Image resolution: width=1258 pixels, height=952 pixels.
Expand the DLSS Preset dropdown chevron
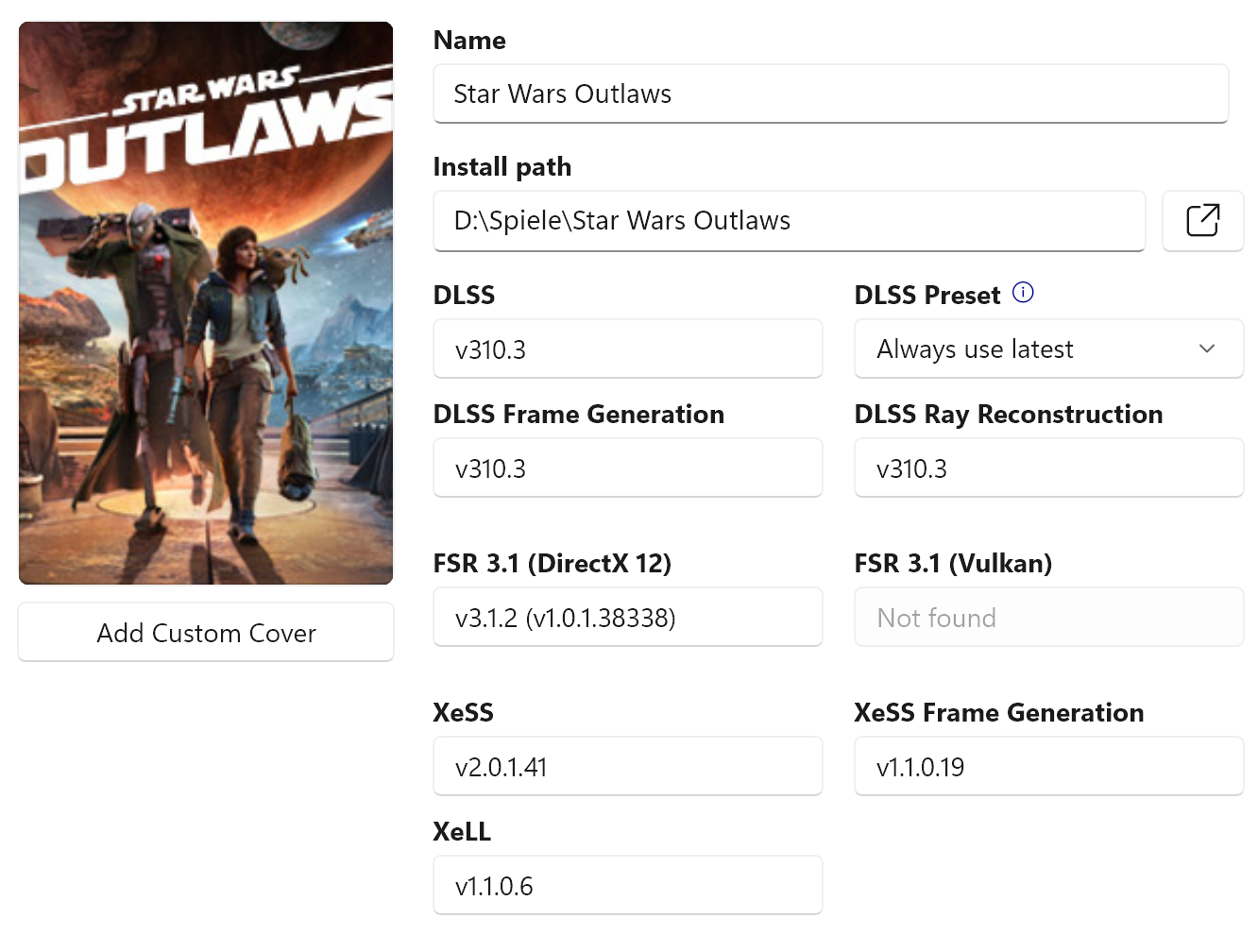coord(1206,348)
